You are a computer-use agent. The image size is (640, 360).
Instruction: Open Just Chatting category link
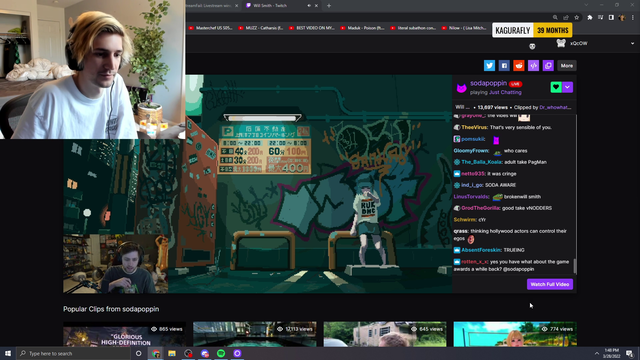(x=505, y=93)
